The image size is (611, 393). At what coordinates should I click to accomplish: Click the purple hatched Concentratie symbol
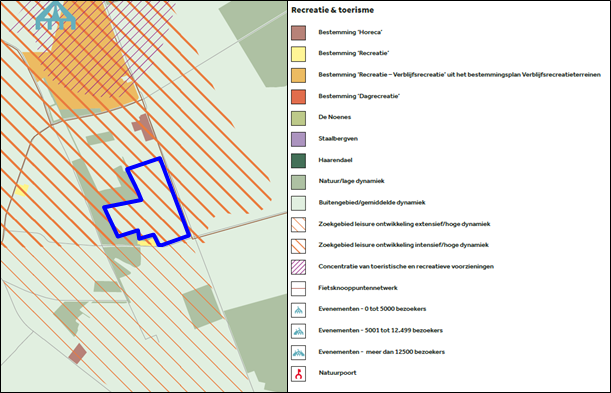point(298,267)
